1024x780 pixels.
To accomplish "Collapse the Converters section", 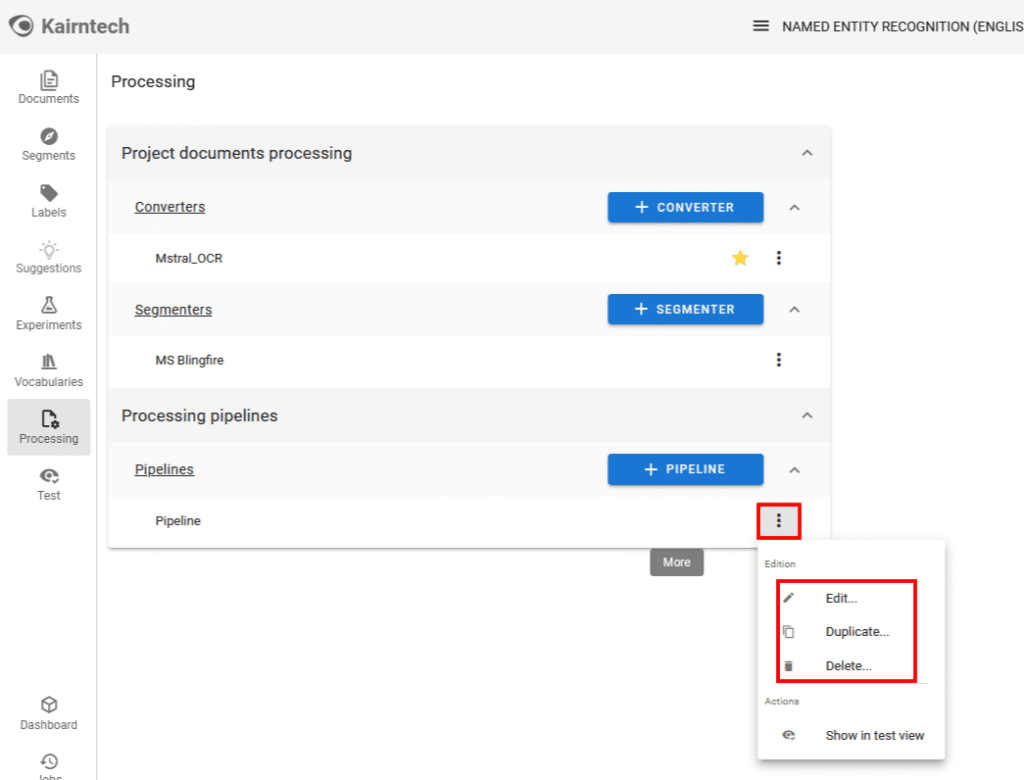I will (795, 207).
